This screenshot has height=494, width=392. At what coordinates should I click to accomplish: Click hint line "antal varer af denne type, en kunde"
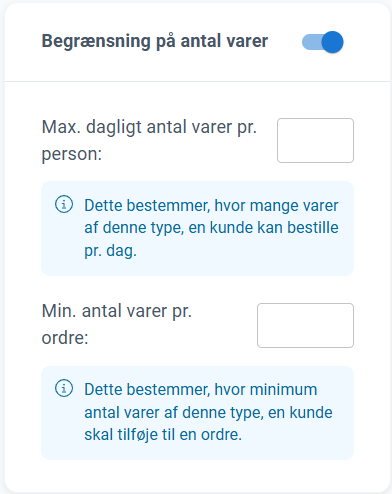point(208,412)
